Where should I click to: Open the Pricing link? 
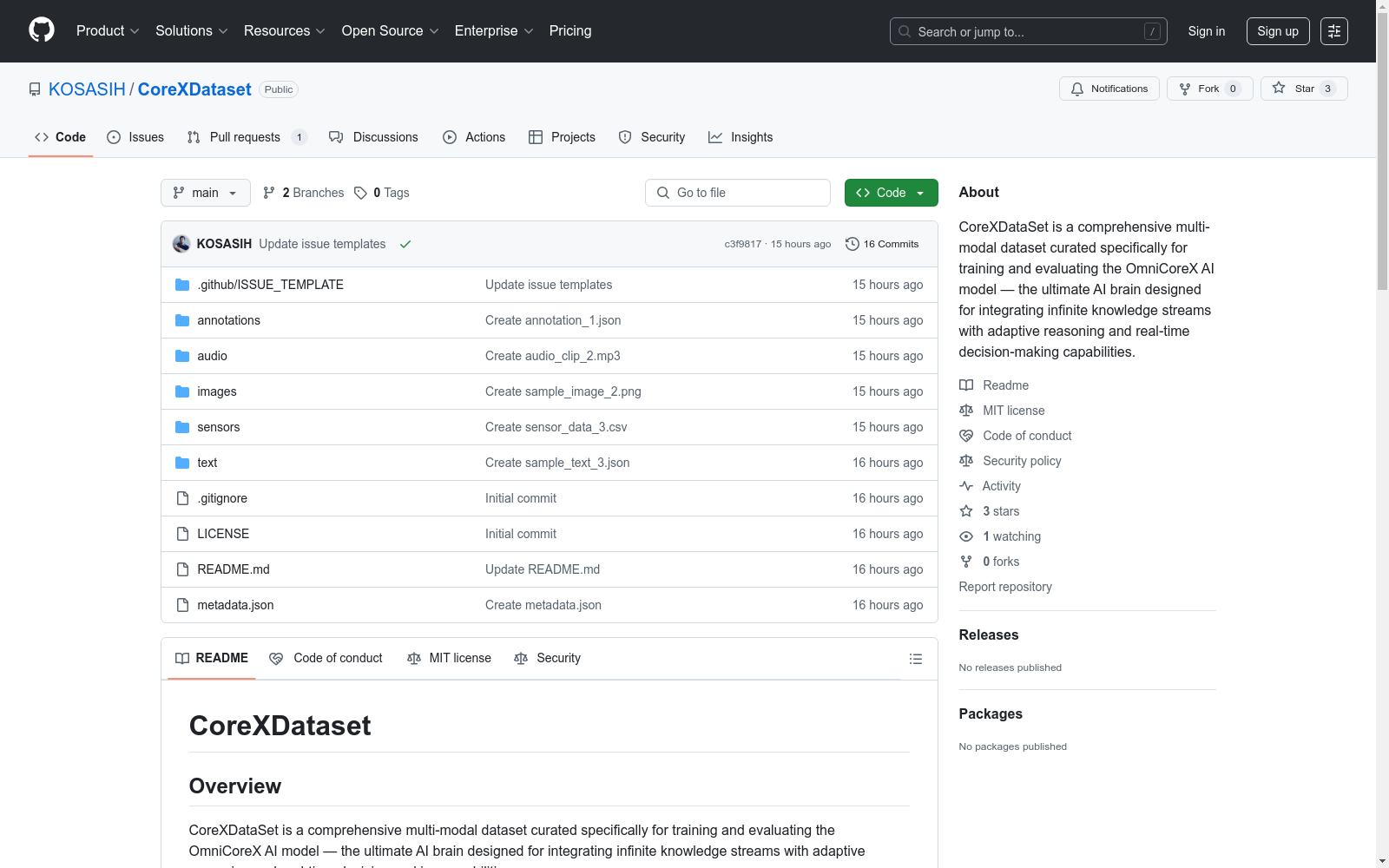(570, 31)
